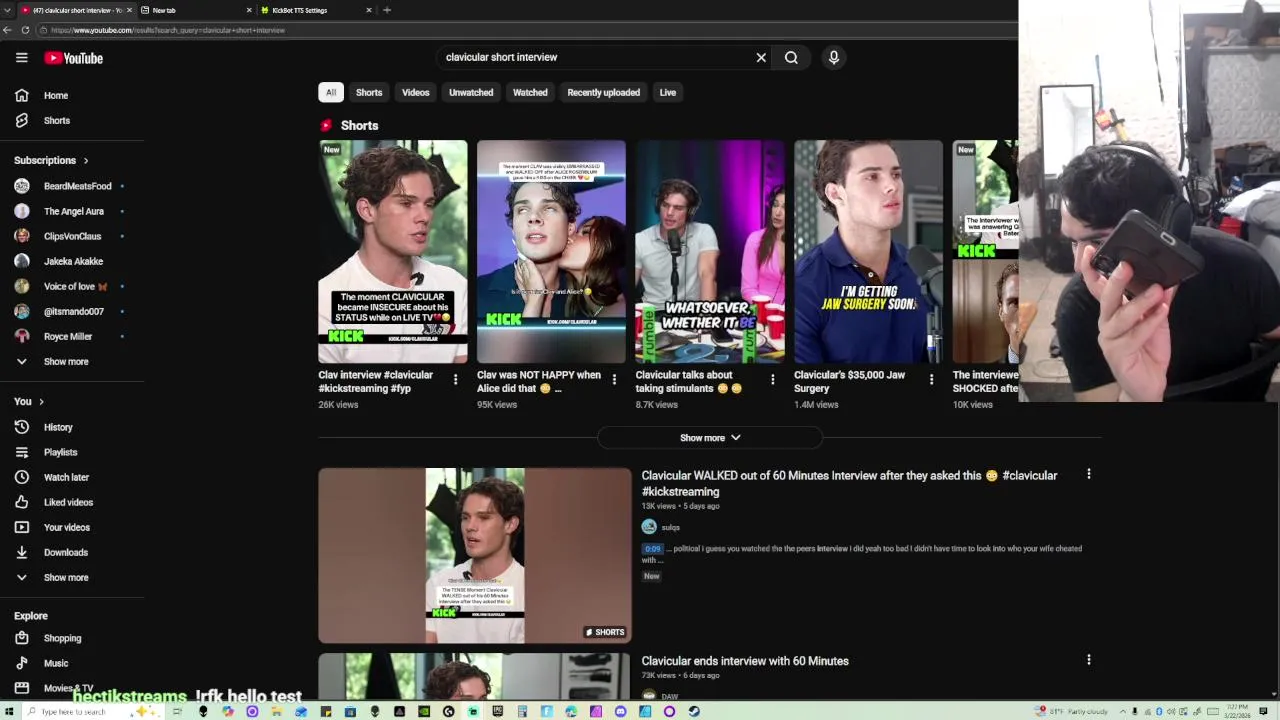Screen dimensions: 1280x720
Task: Select the Unwatched filter chip
Action: click(471, 92)
